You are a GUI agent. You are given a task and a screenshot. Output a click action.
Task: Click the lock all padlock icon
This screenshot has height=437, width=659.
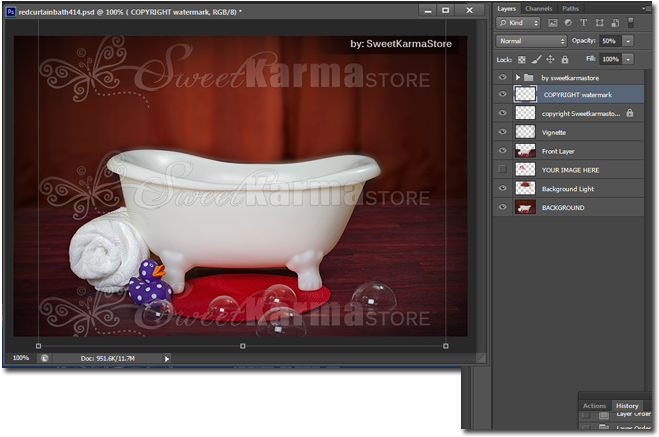[565, 60]
